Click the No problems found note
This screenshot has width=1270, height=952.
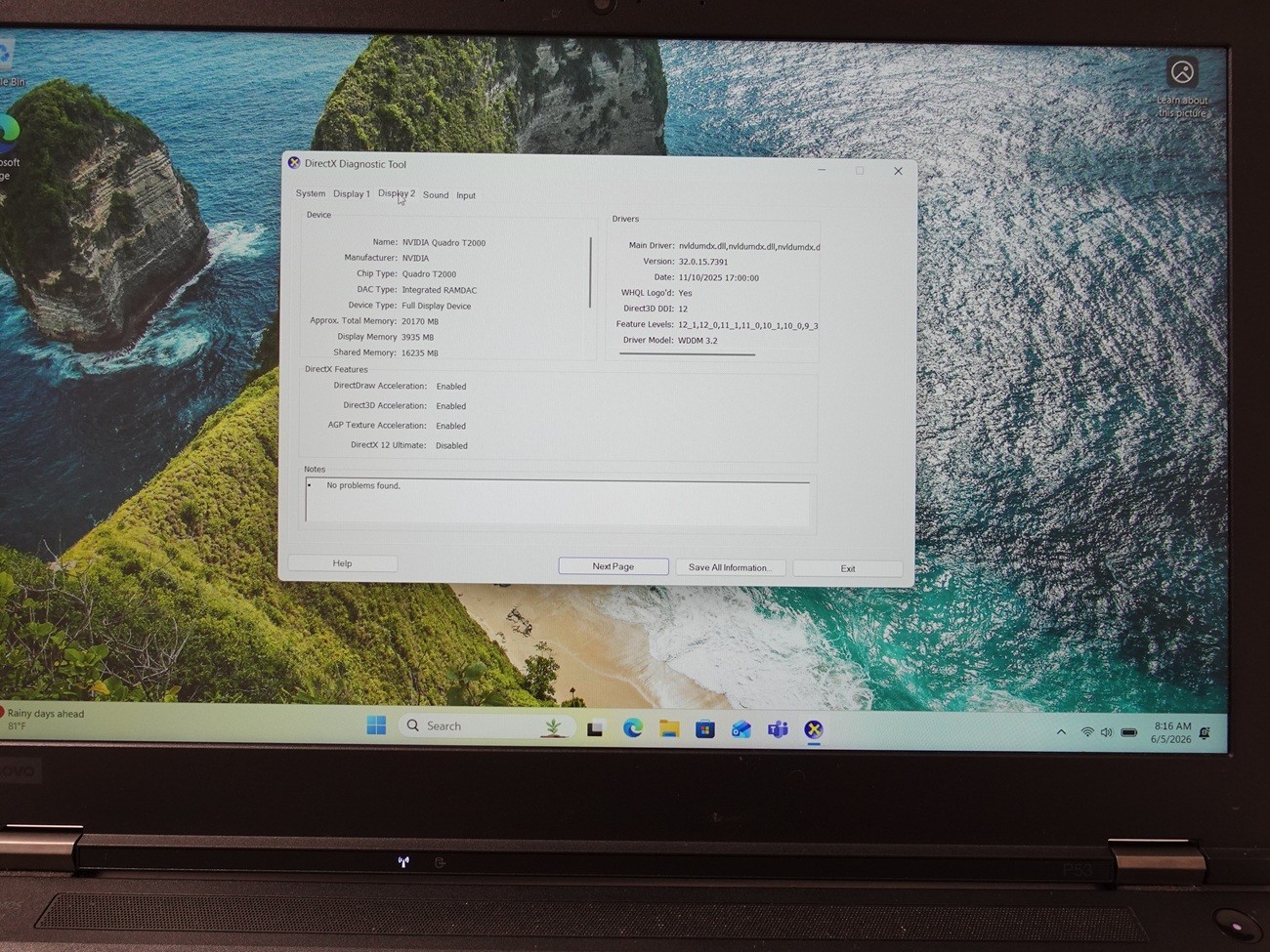[x=363, y=485]
